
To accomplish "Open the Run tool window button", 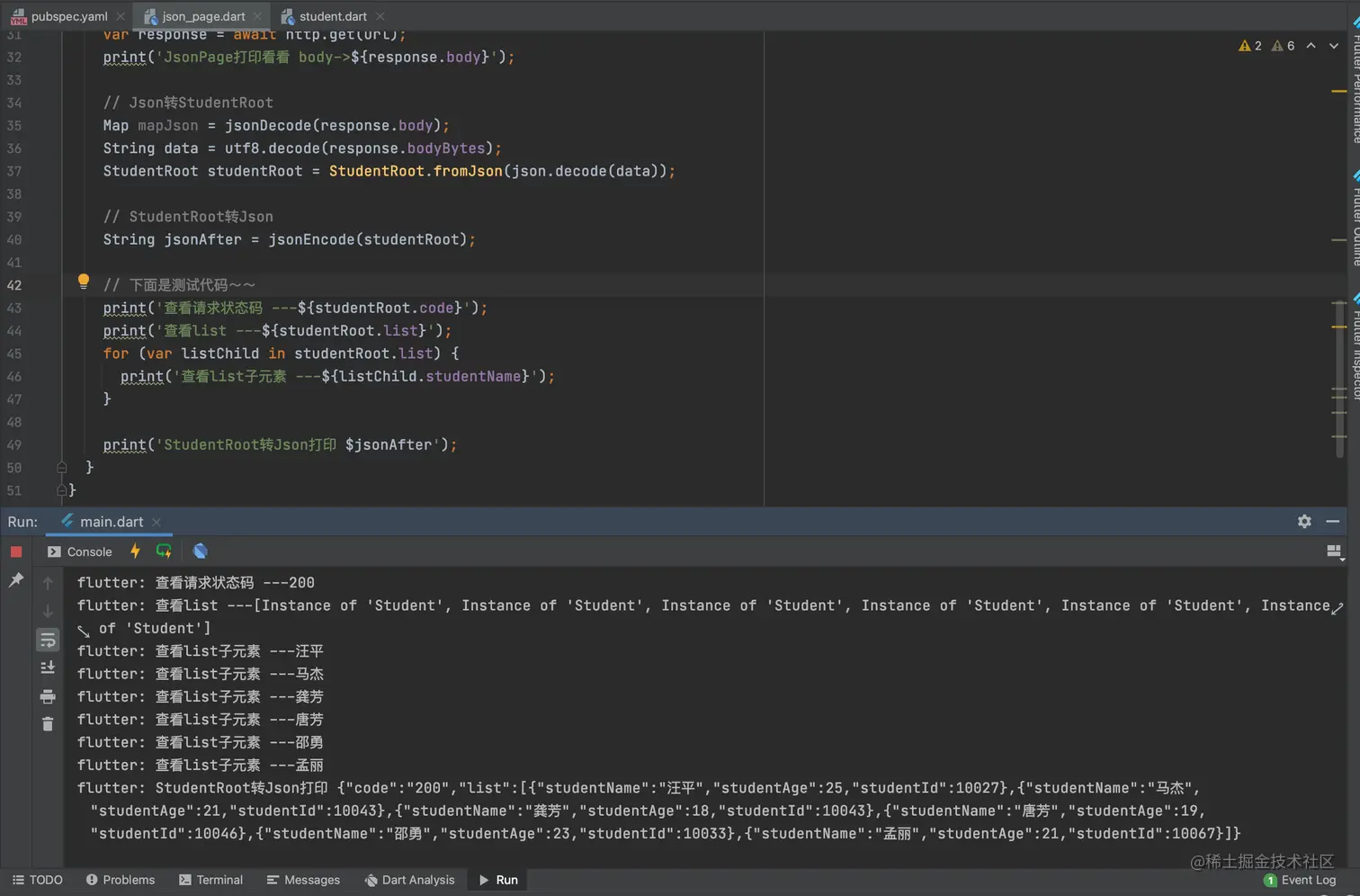I will [498, 880].
